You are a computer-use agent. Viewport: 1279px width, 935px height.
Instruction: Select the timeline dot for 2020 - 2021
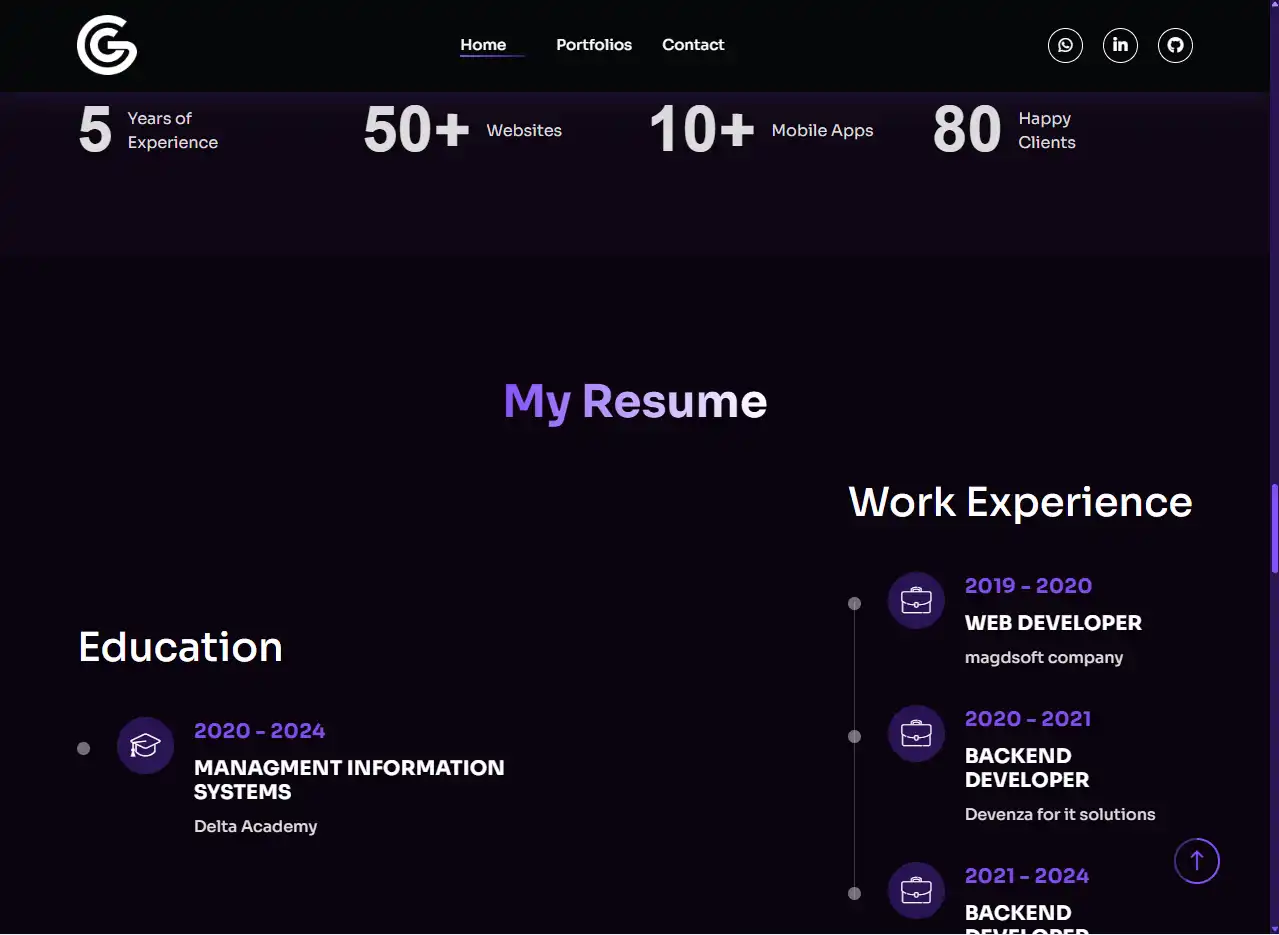(x=854, y=736)
